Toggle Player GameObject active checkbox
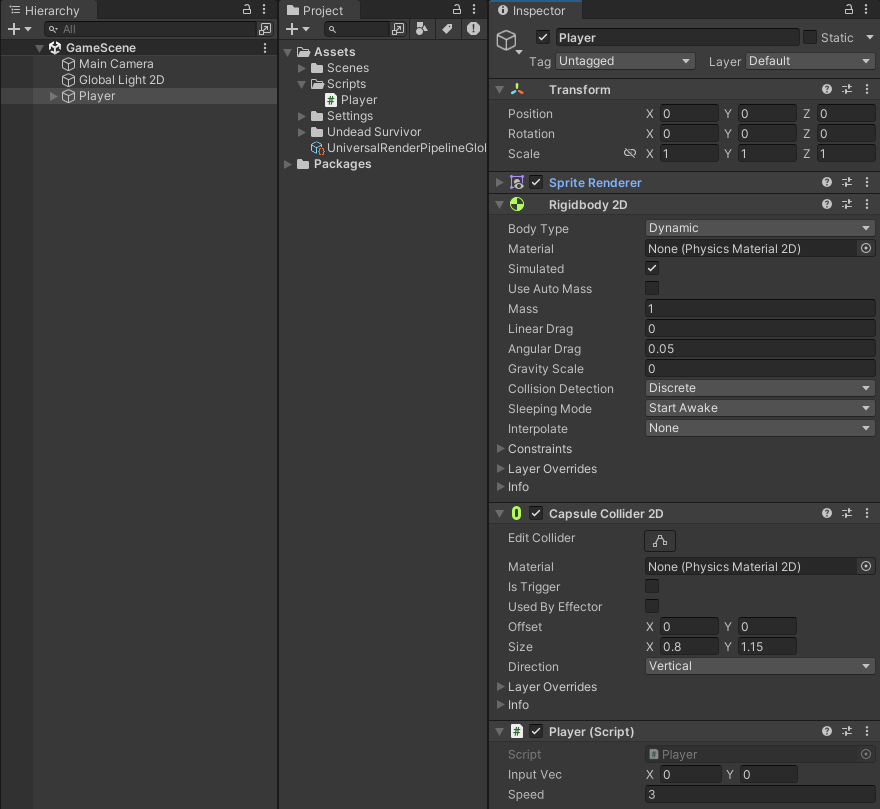This screenshot has width=880, height=809. 543,37
